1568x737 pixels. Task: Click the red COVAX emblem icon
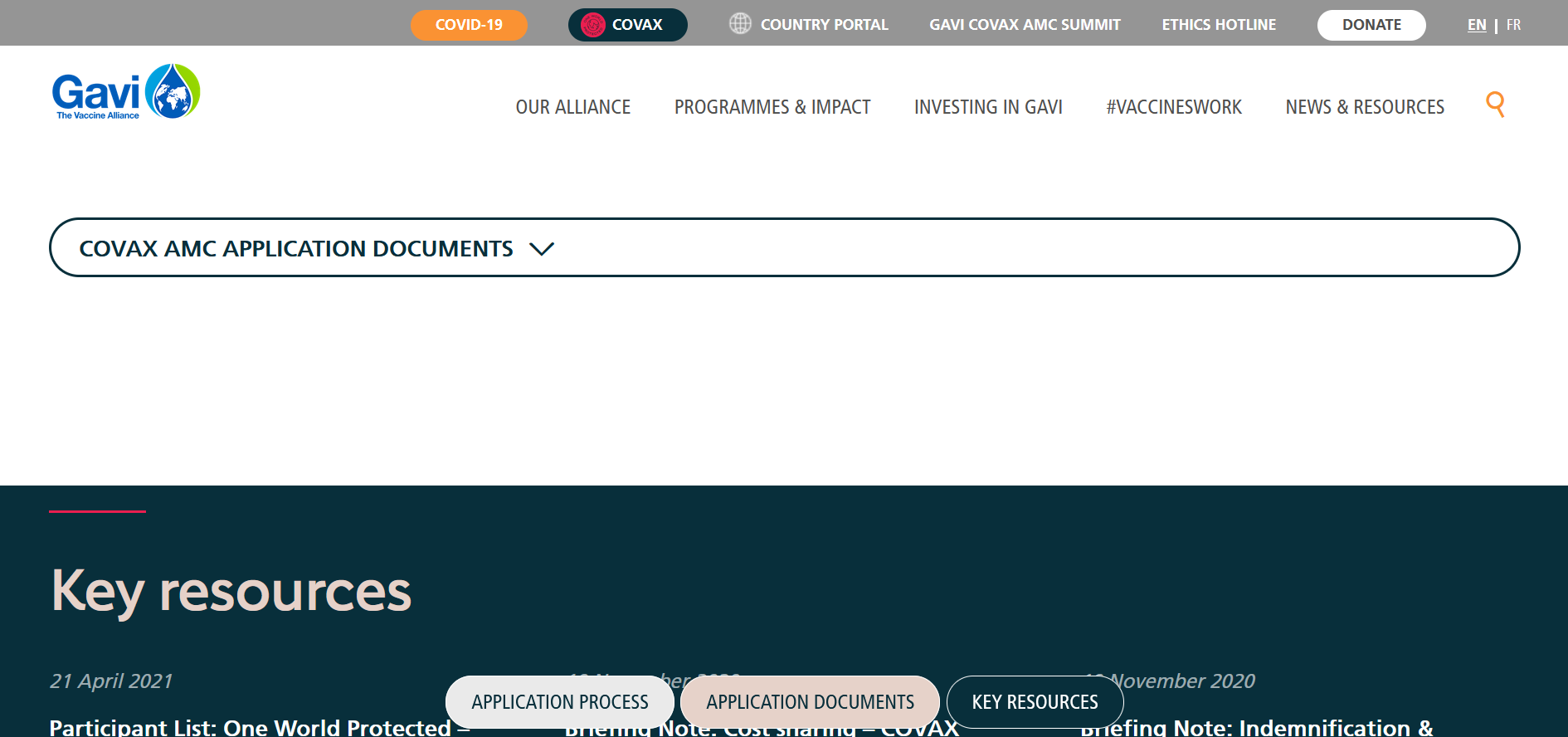592,25
